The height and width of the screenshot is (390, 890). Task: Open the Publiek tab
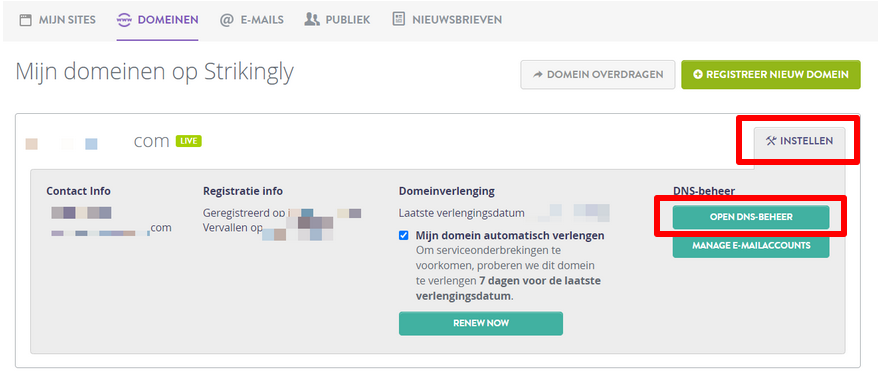click(337, 20)
